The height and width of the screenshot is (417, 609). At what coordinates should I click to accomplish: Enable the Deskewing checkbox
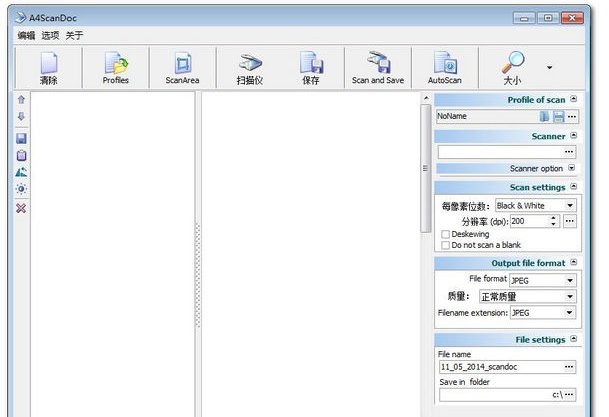click(x=445, y=234)
